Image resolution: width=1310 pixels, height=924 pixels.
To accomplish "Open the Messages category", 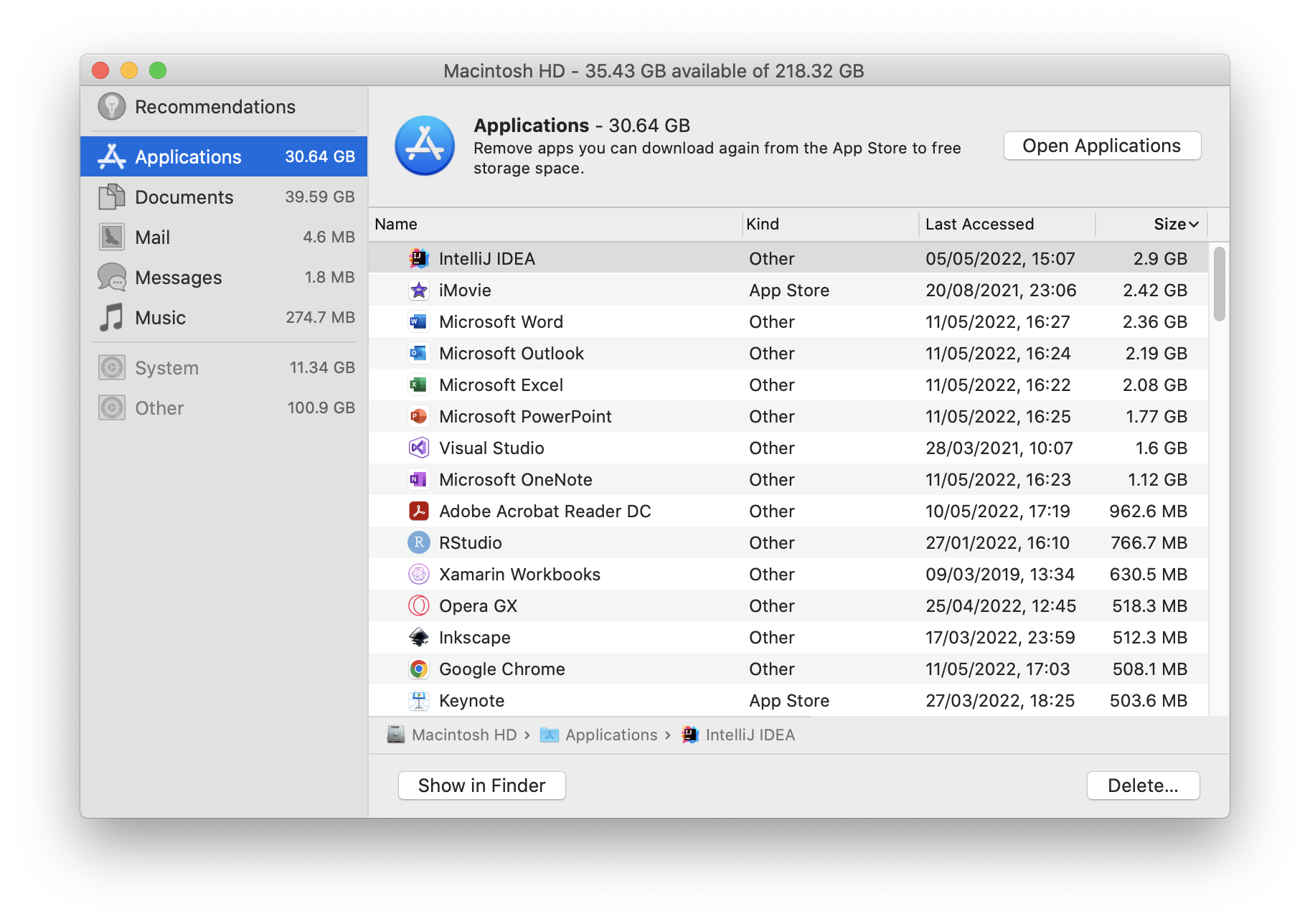I will click(x=224, y=277).
